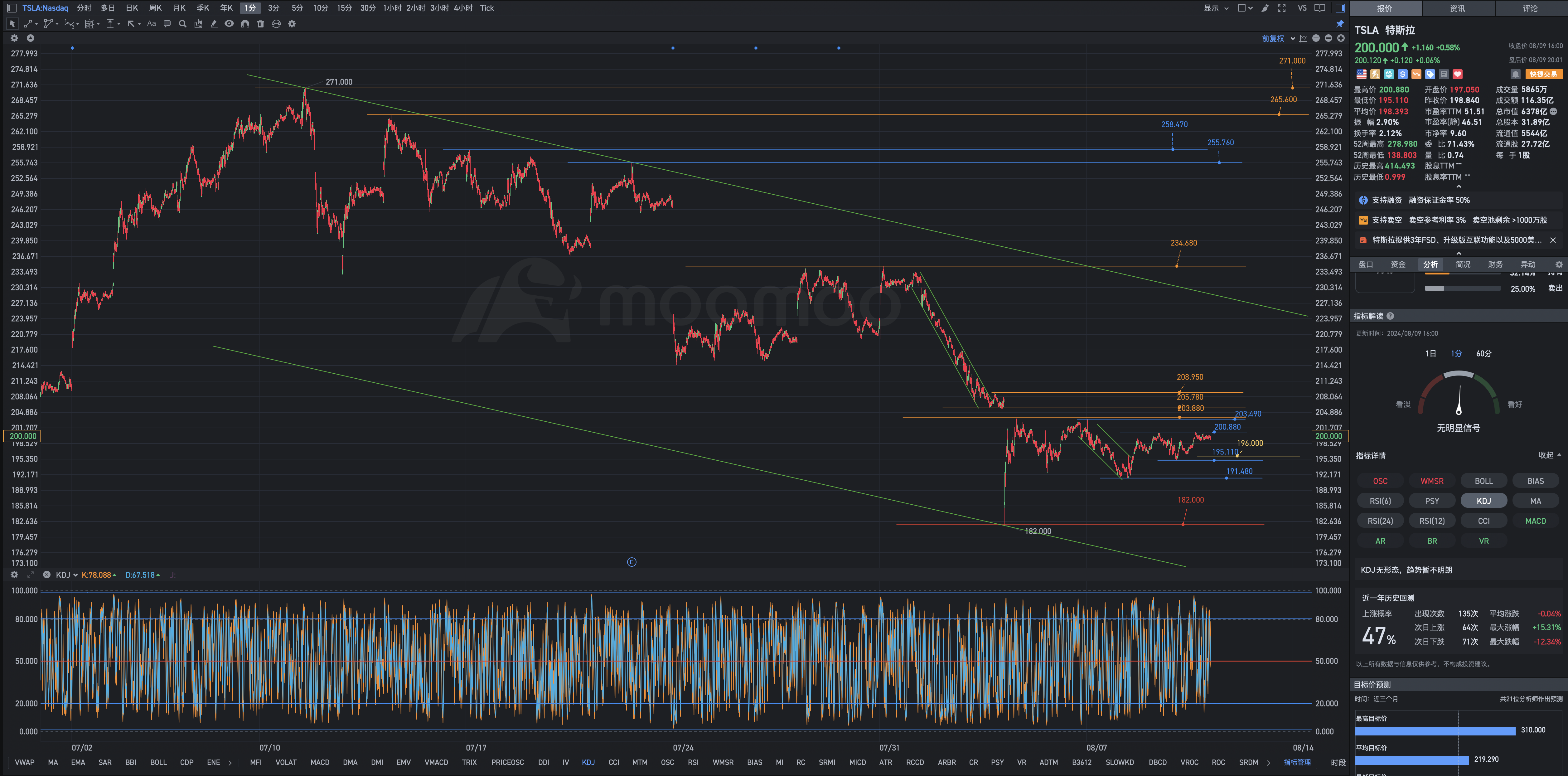The image size is (1568, 776).
Task: Open the book guide icon
Action: pyautogui.click(x=1320, y=8)
